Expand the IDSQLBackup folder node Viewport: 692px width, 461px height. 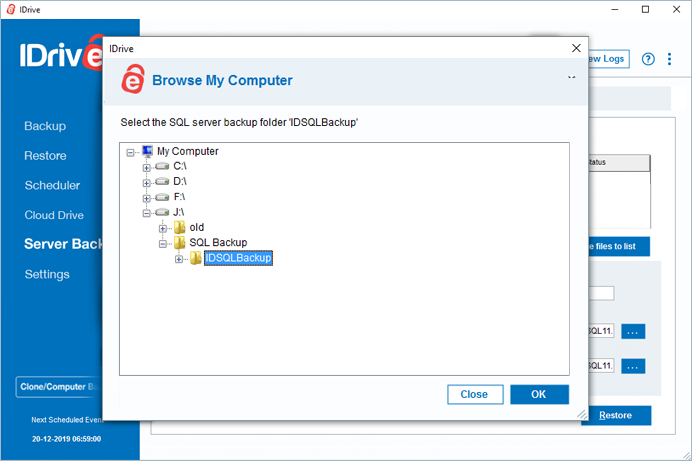[179, 259]
